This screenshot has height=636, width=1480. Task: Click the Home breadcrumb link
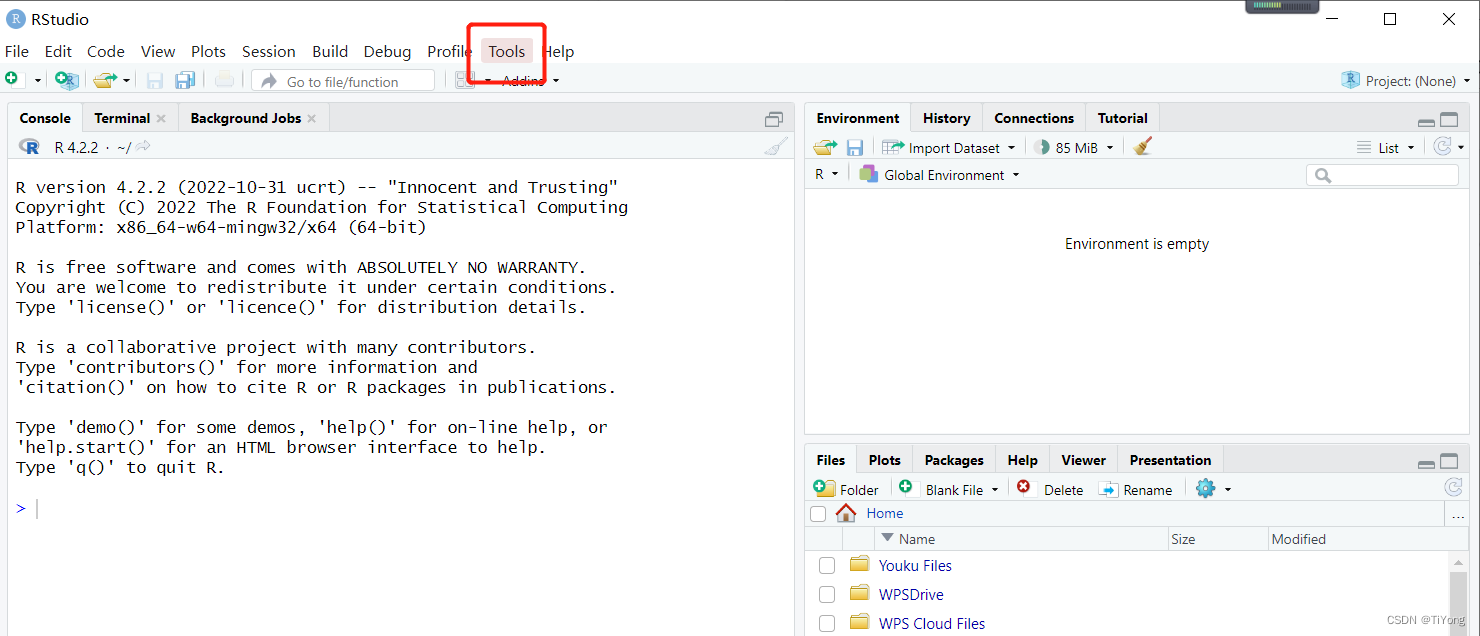(885, 513)
